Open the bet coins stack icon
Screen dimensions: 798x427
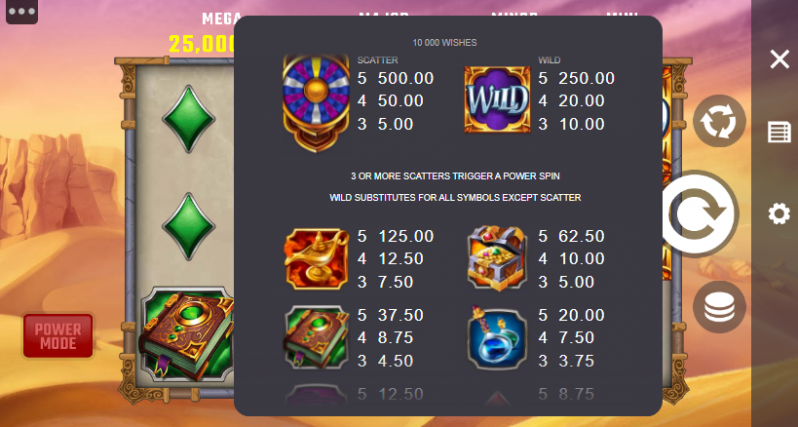(719, 307)
